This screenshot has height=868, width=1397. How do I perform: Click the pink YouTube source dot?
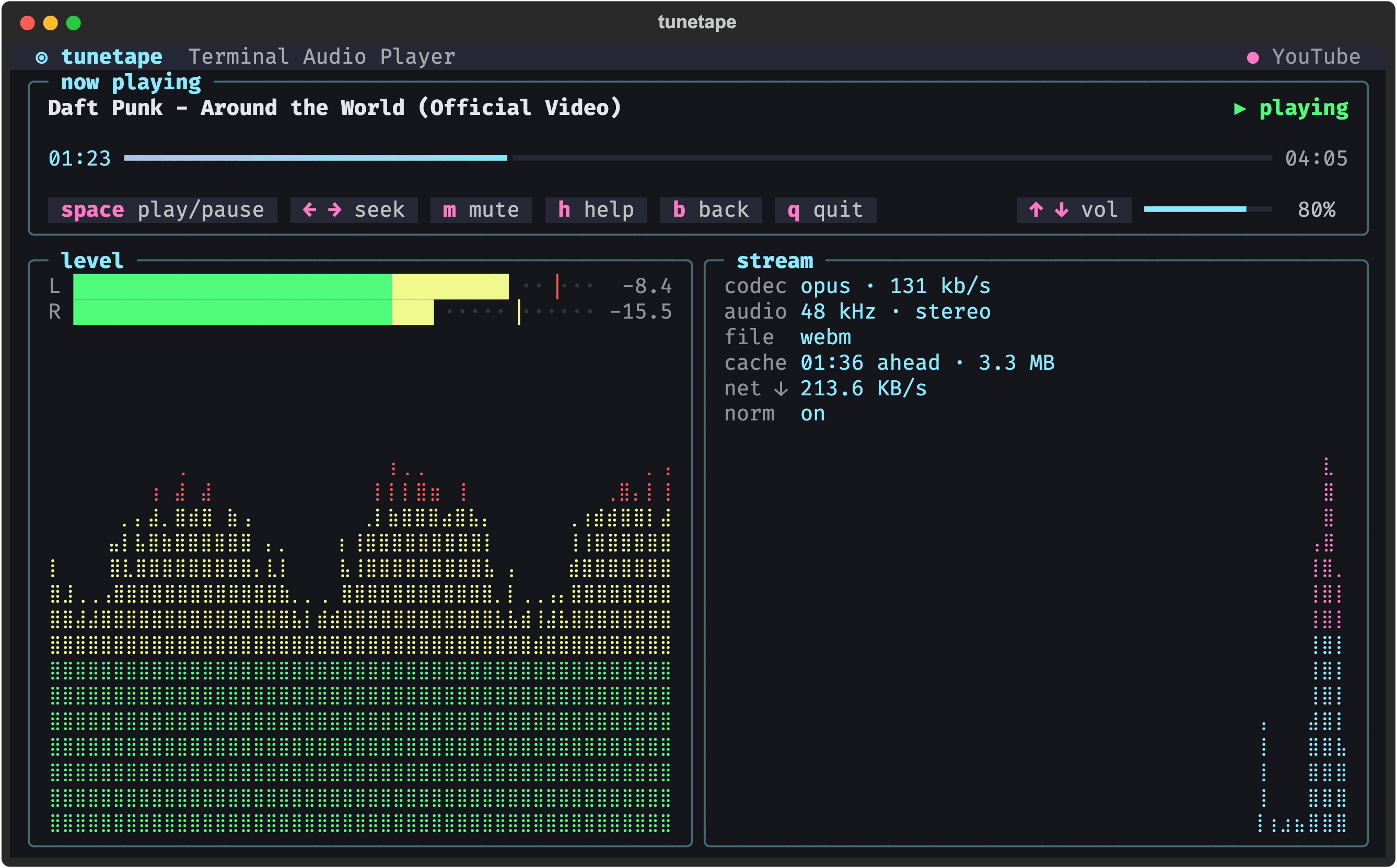click(1253, 57)
